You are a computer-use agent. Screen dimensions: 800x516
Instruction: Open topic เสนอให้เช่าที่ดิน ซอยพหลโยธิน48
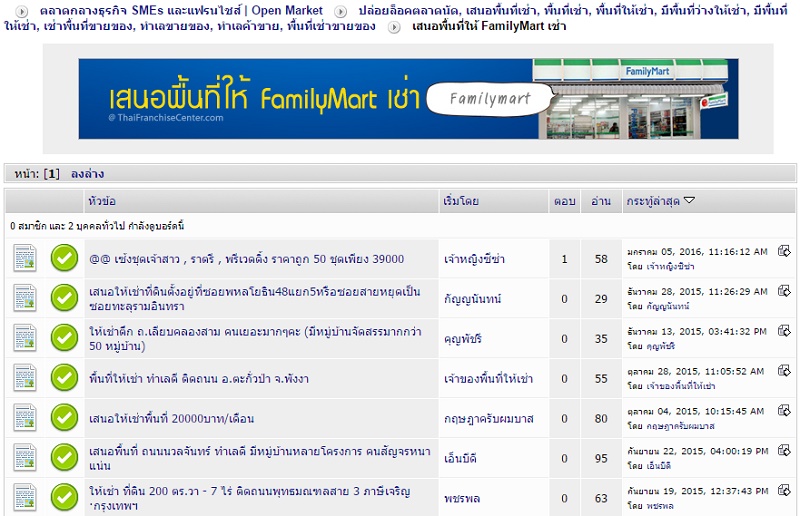(x=255, y=299)
